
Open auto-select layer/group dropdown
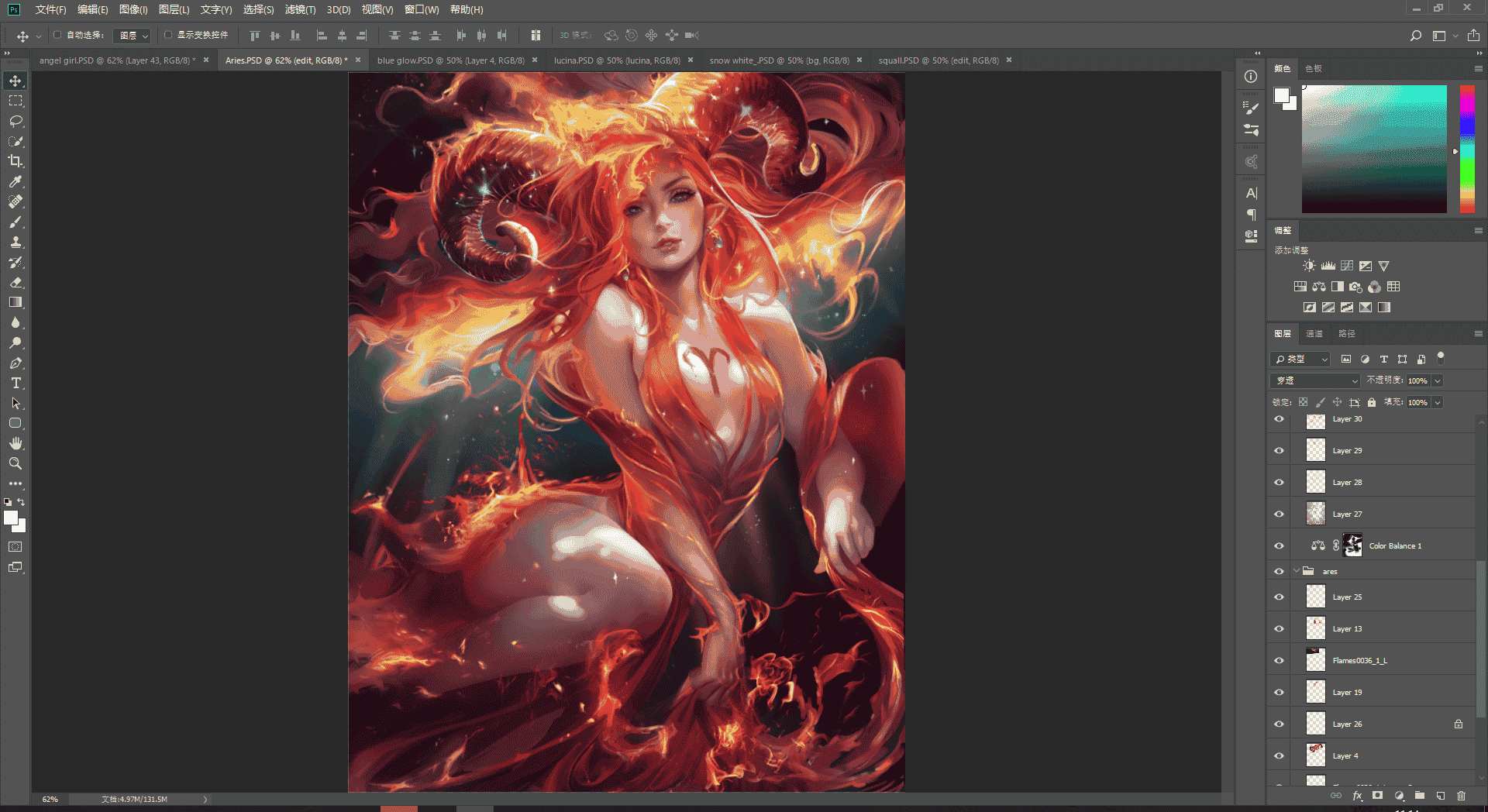tap(133, 36)
